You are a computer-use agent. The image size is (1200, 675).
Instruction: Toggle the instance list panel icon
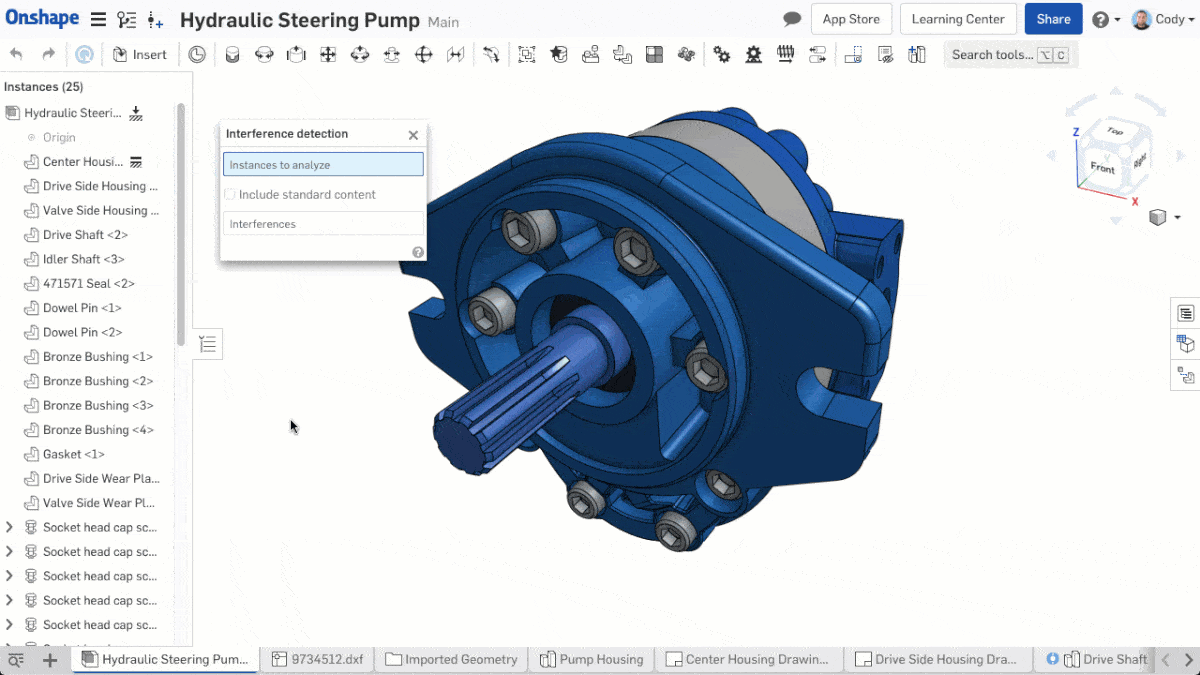(207, 344)
